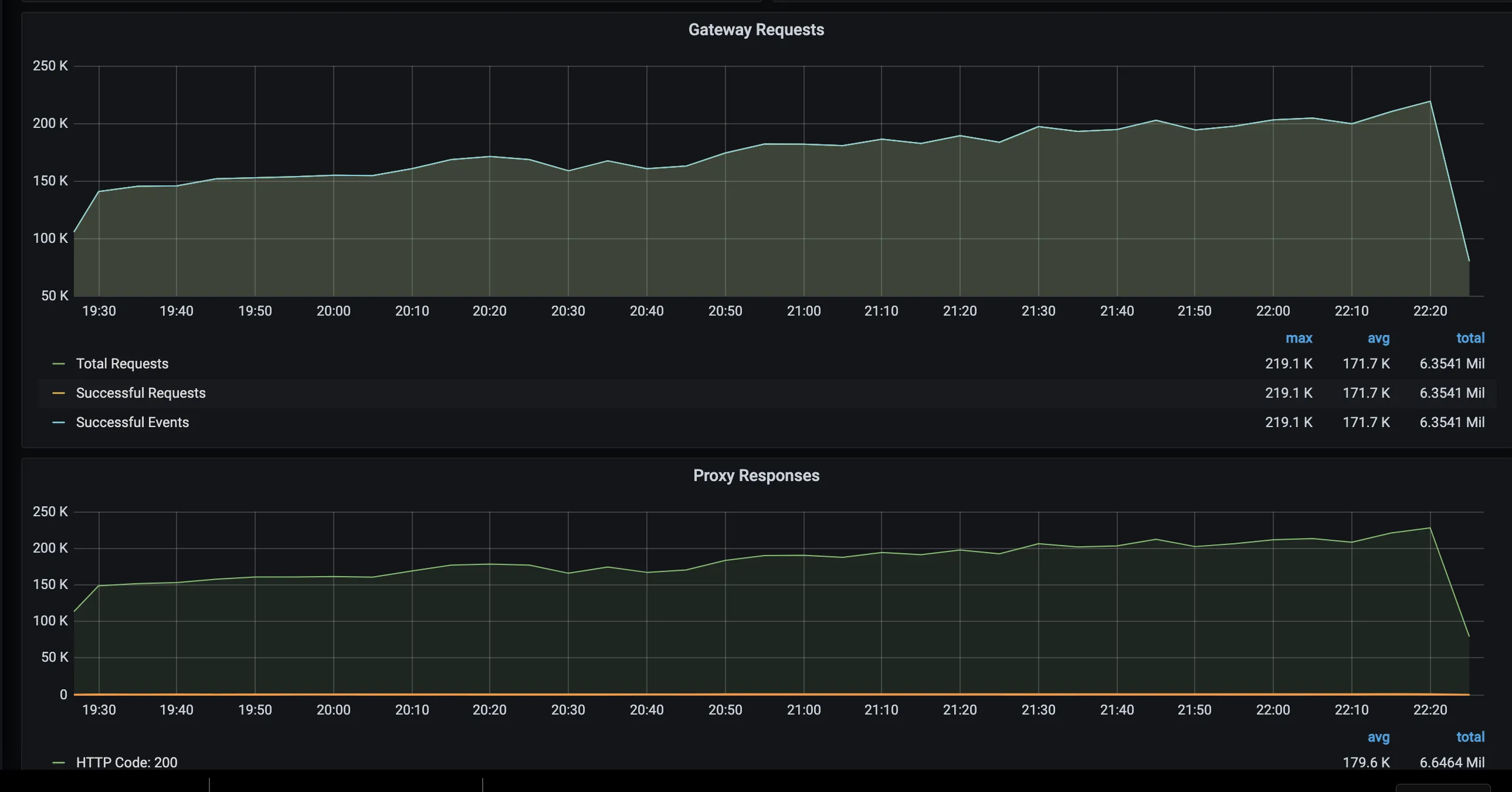This screenshot has width=1512, height=792.
Task: Click orange color line icon of Successful Requests
Action: click(x=58, y=392)
